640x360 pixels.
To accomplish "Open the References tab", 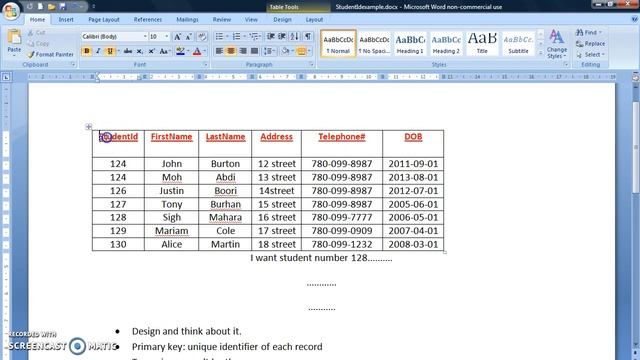I will (x=148, y=20).
